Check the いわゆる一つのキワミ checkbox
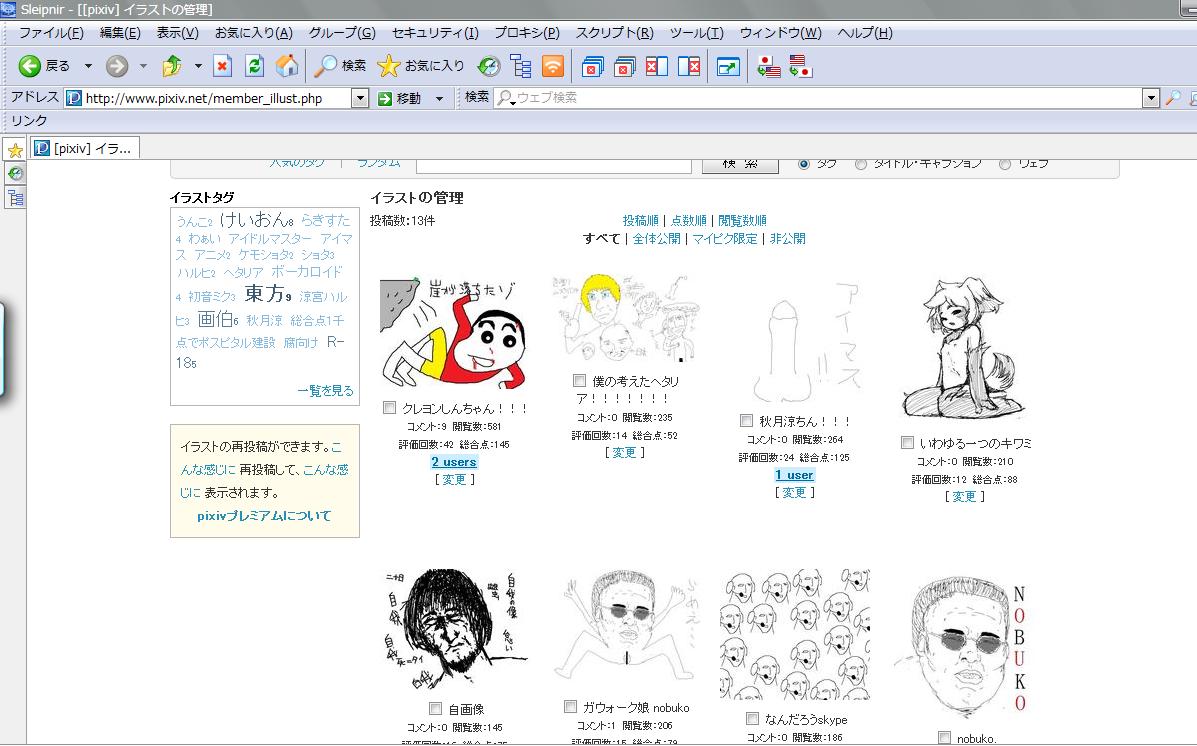The image size is (1197, 746). tap(907, 442)
